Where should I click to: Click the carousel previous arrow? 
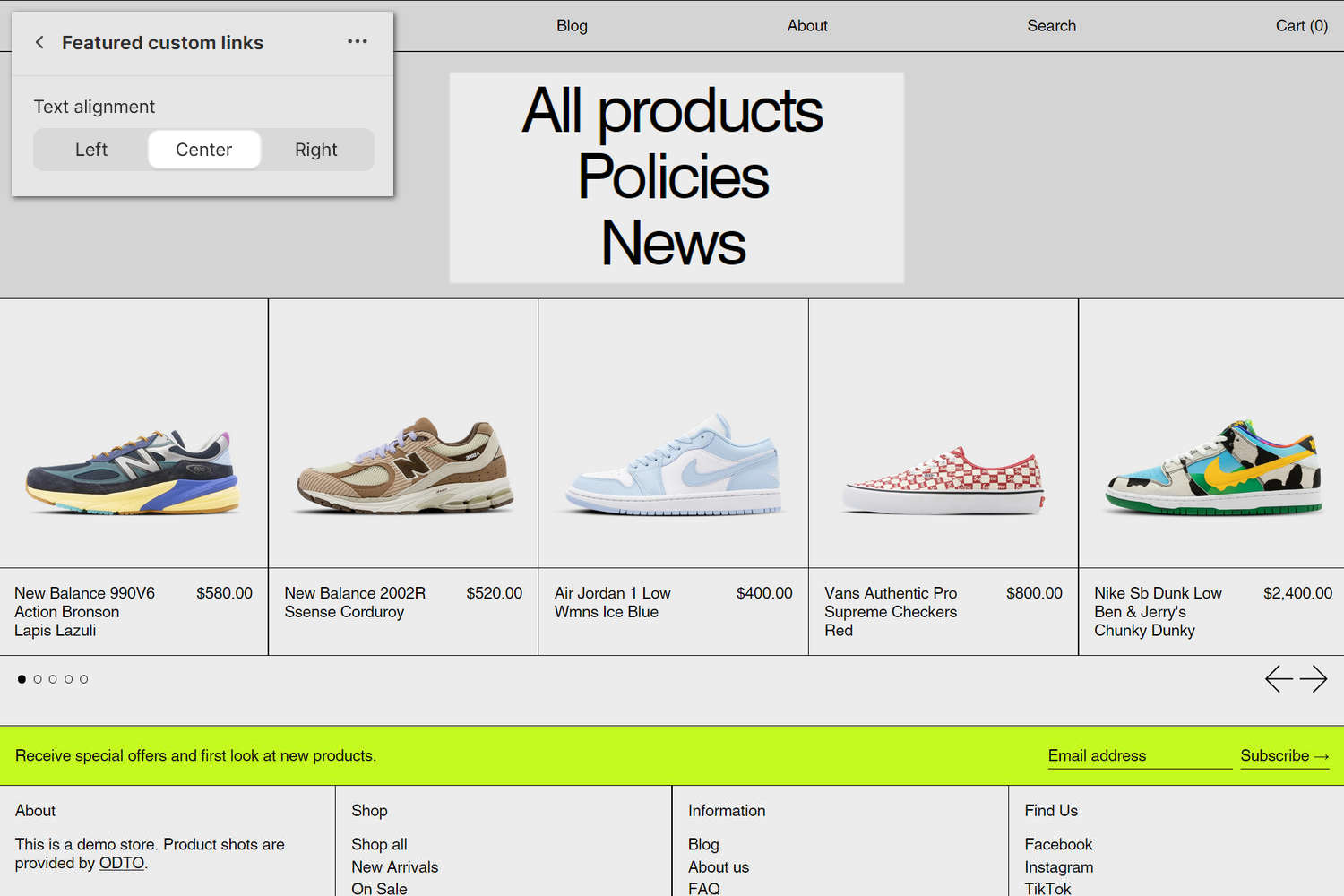[1279, 678]
